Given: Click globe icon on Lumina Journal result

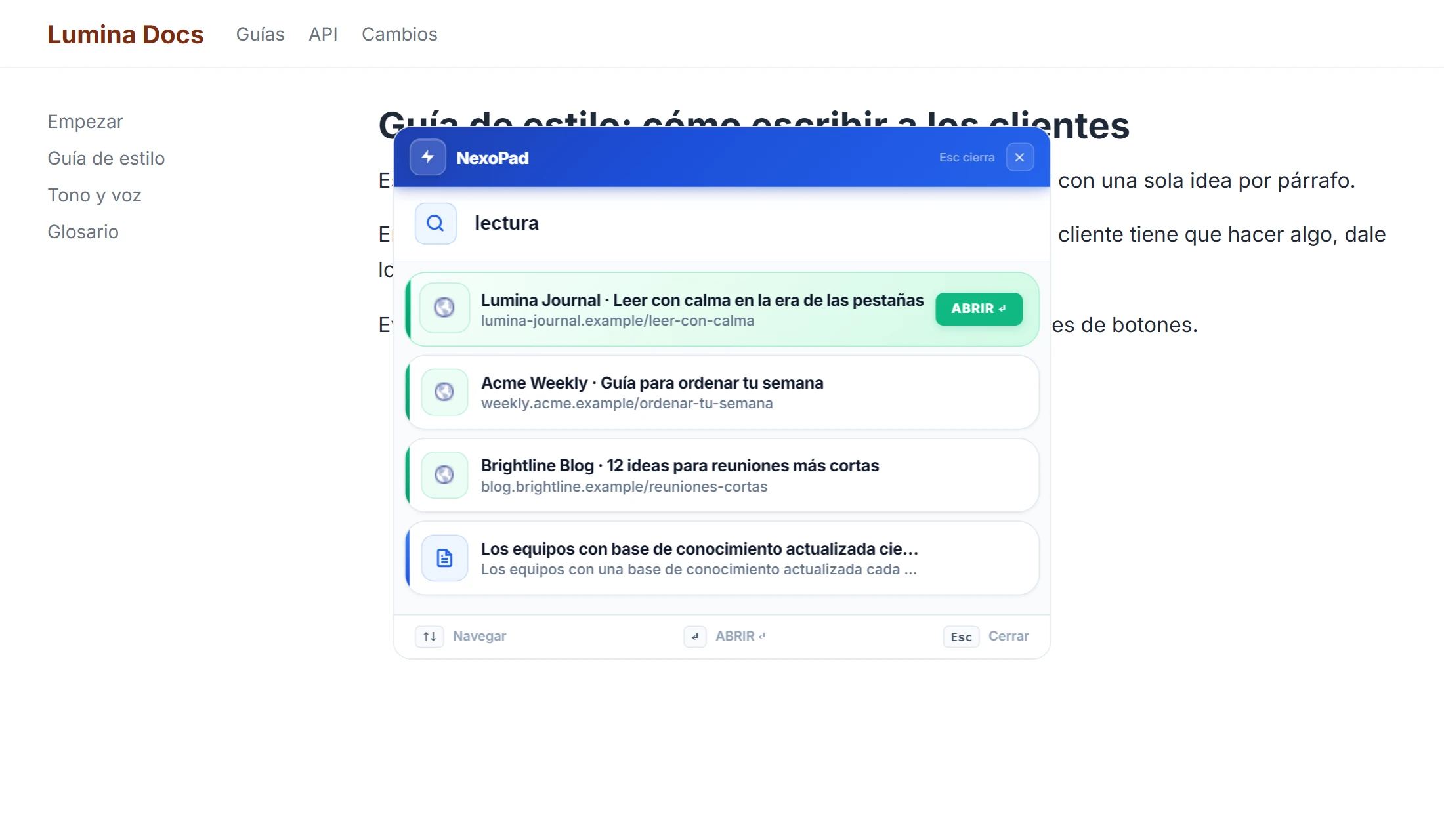Looking at the screenshot, I should tap(444, 308).
